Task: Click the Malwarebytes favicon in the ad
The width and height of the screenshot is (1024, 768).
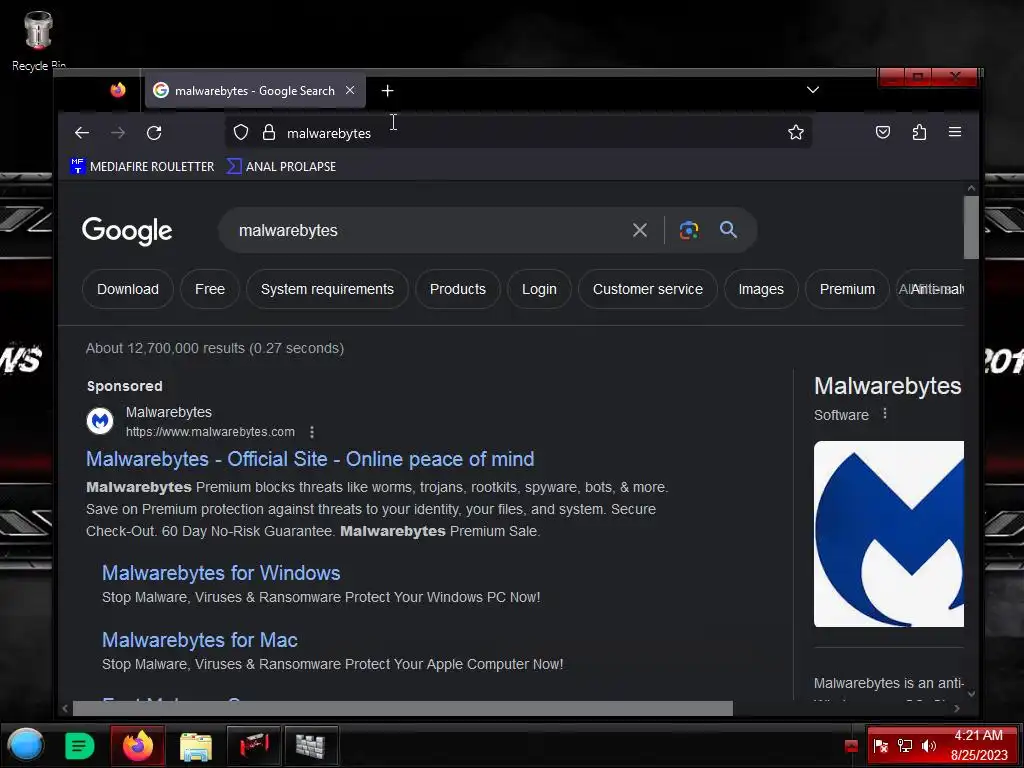Action: click(100, 421)
